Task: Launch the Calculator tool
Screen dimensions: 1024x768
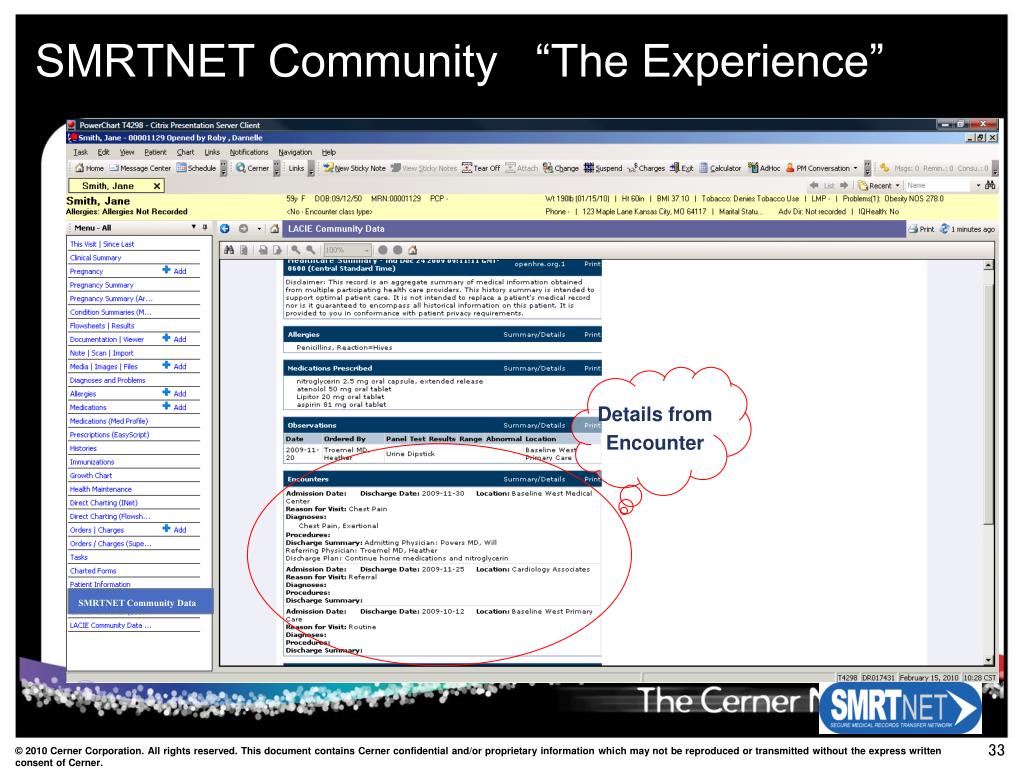Action: pos(720,168)
